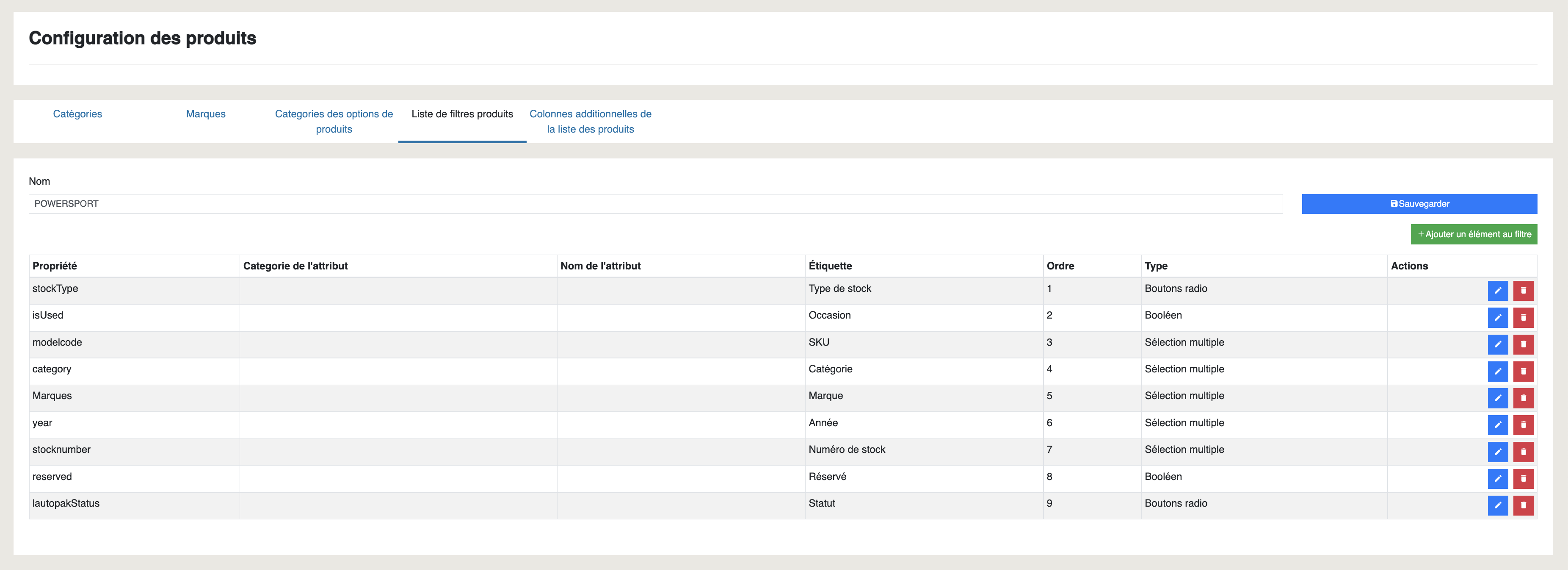1568x577 pixels.
Task: Edit the isUsed filter row
Action: coord(1497,317)
